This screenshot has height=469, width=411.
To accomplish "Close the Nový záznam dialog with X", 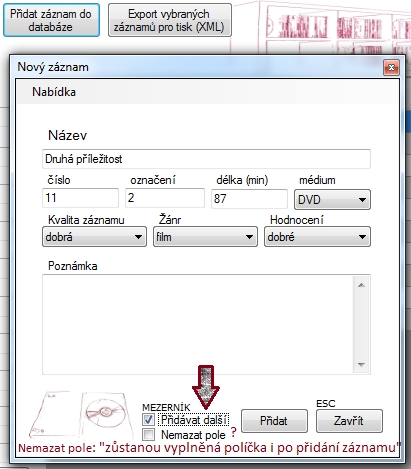I will [391, 68].
